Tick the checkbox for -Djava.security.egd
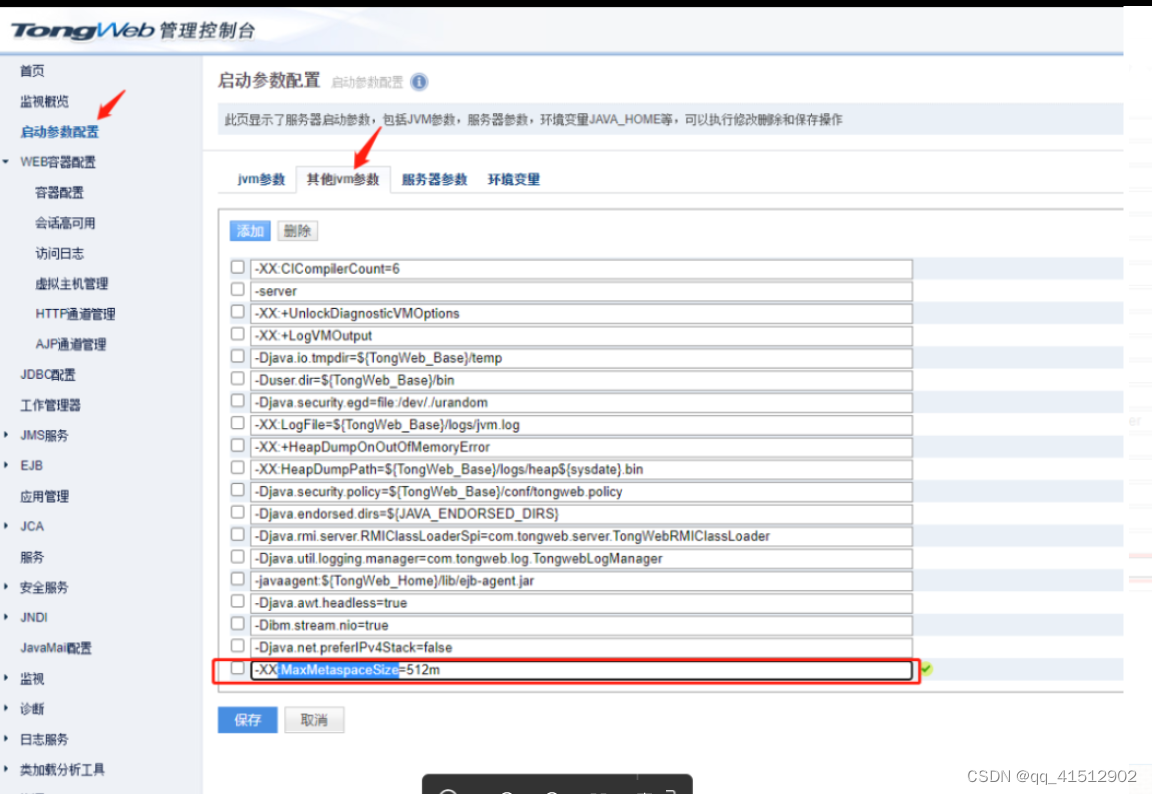This screenshot has width=1152, height=794. click(x=237, y=400)
